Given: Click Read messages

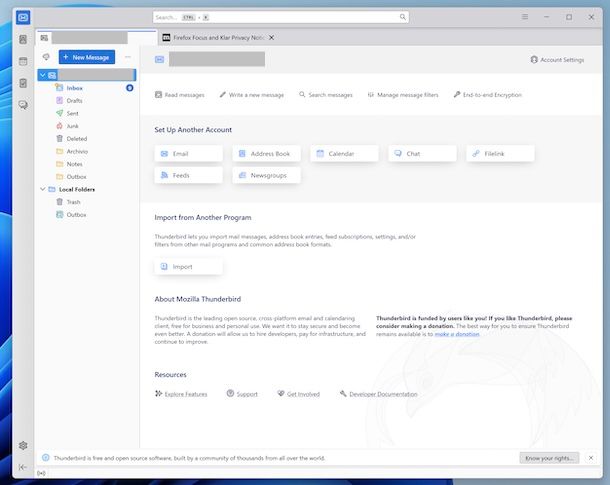Looking at the screenshot, I should [179, 95].
